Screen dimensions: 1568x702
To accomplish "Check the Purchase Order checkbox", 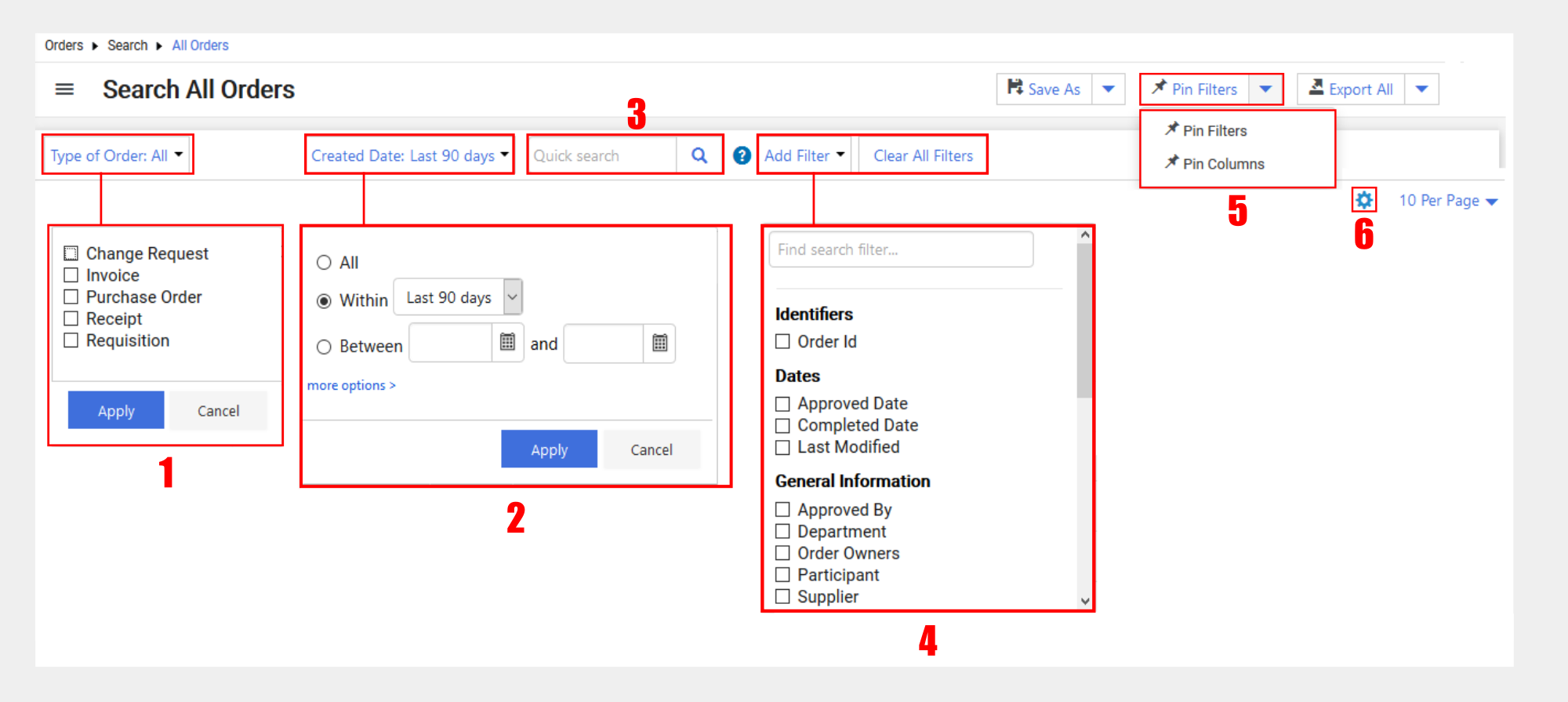I will tap(71, 296).
